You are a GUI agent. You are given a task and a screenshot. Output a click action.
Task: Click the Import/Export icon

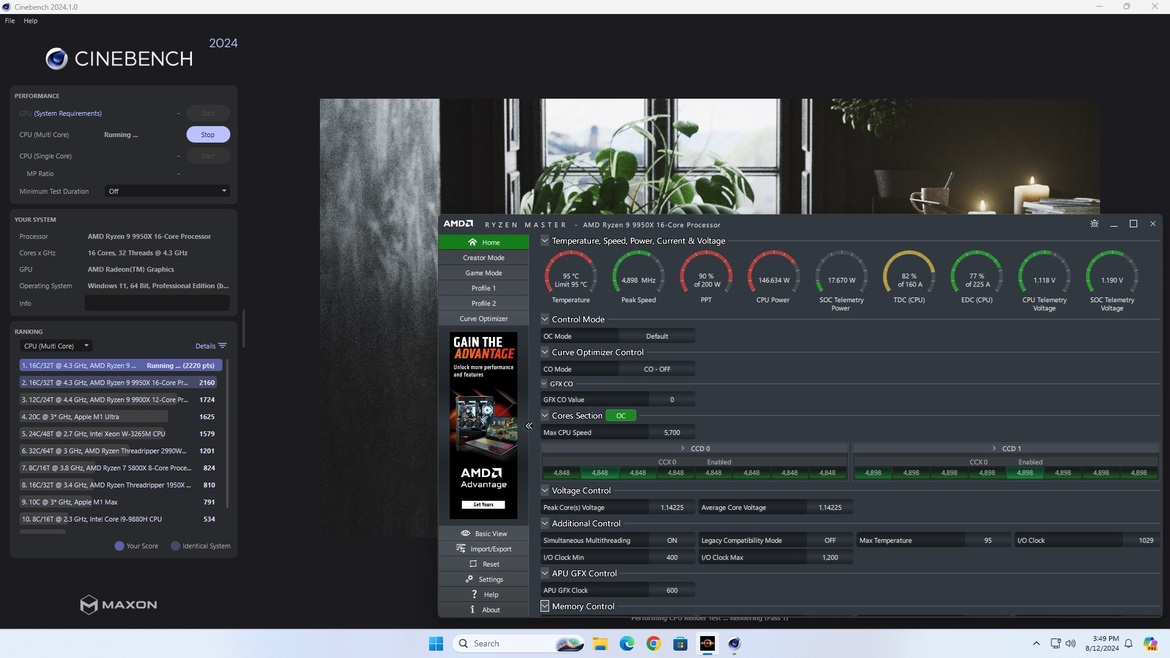coord(460,548)
